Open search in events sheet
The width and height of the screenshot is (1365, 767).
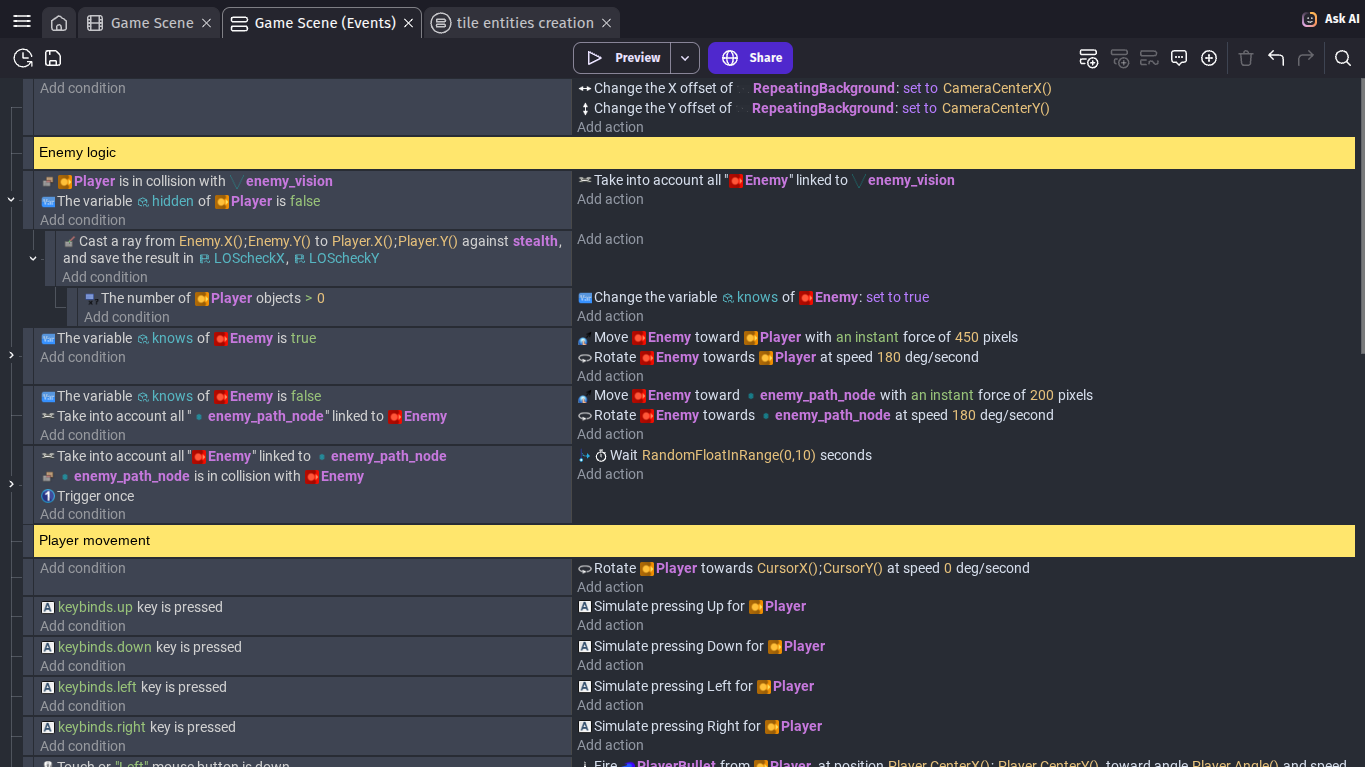pyautogui.click(x=1343, y=58)
